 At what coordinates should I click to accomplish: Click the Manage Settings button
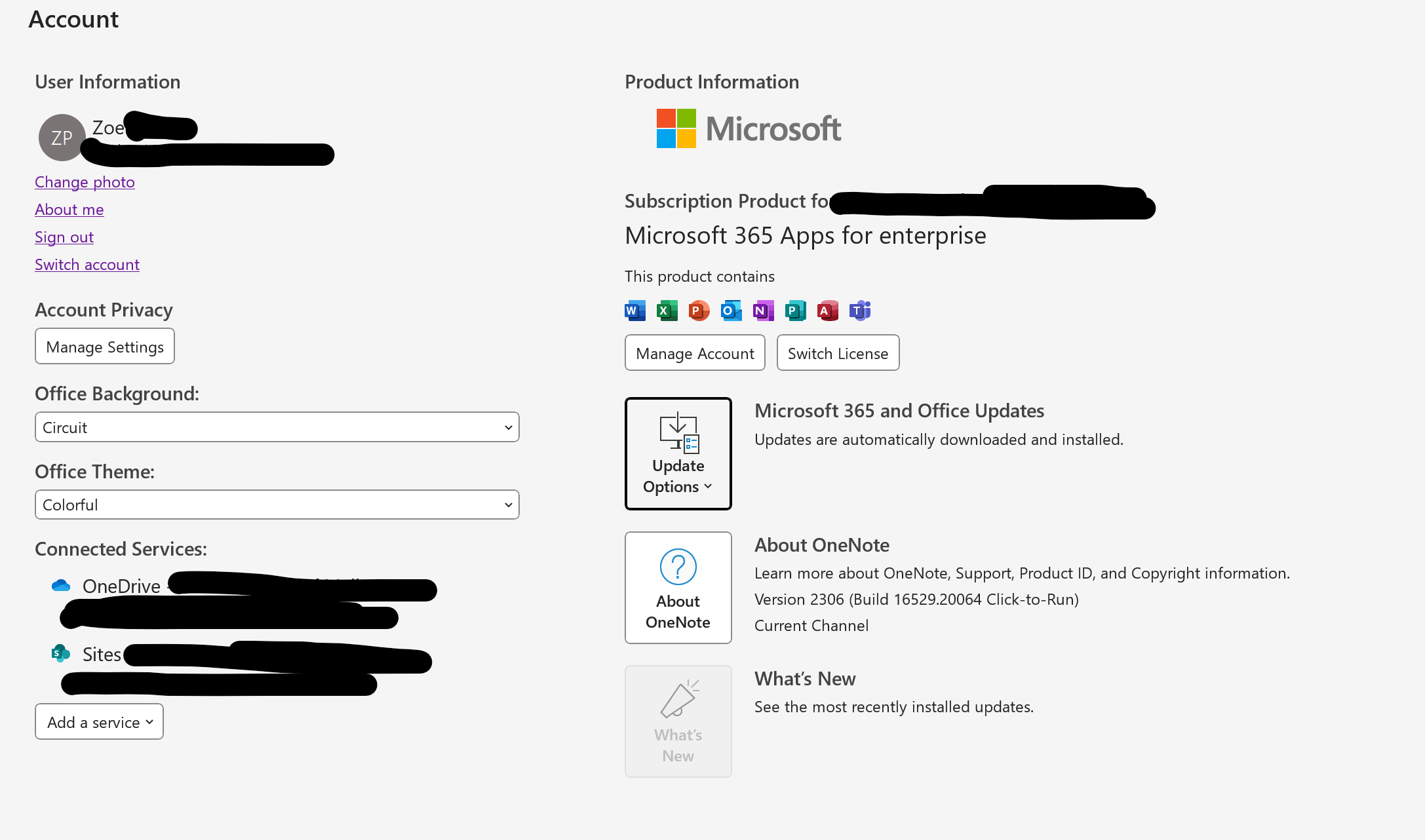point(105,347)
